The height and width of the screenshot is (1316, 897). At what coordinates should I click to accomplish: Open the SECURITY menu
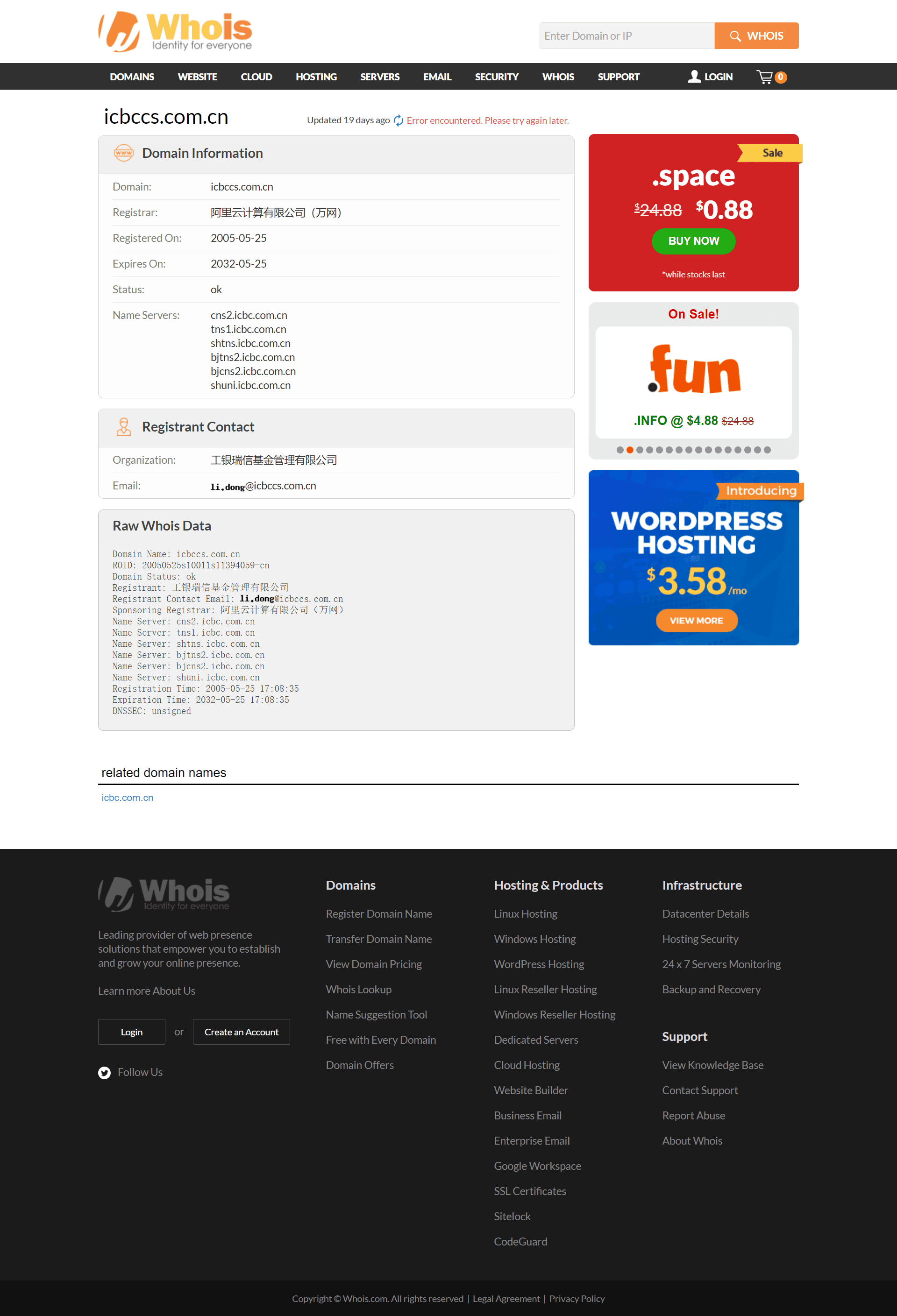(x=496, y=77)
